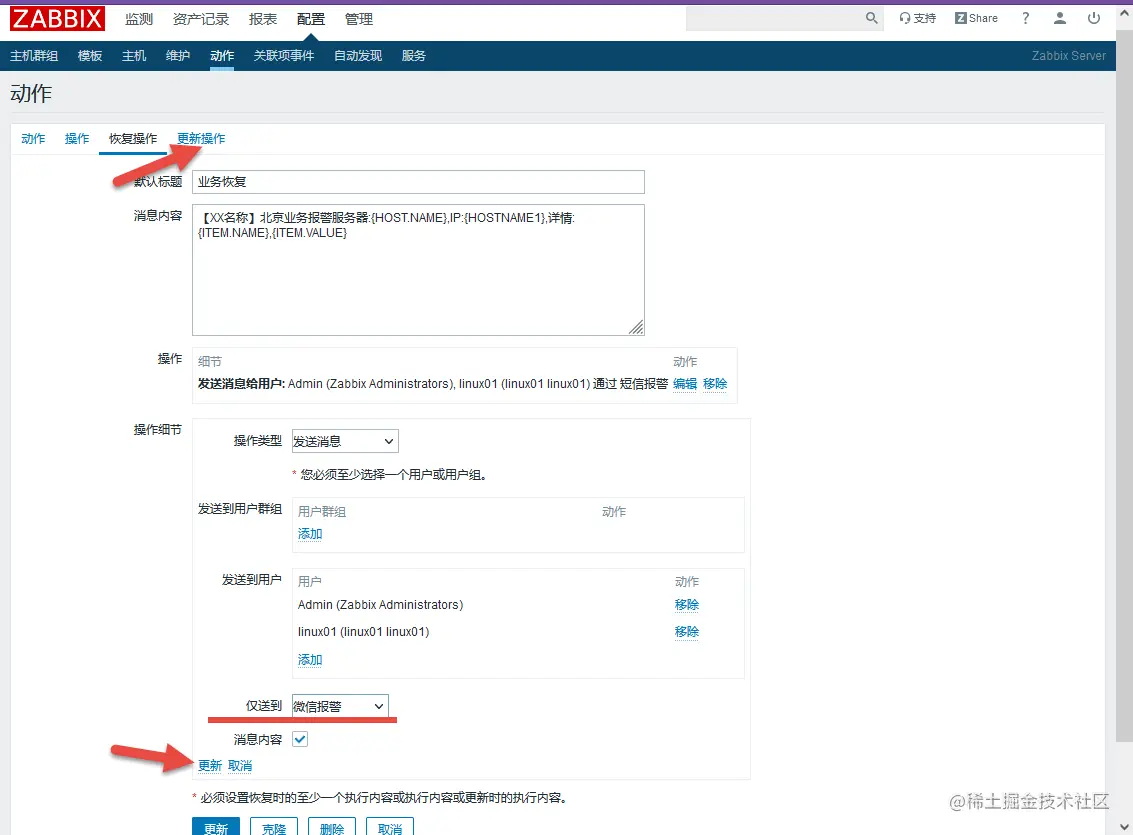
Task: Open help question mark icon
Action: coord(1025,18)
